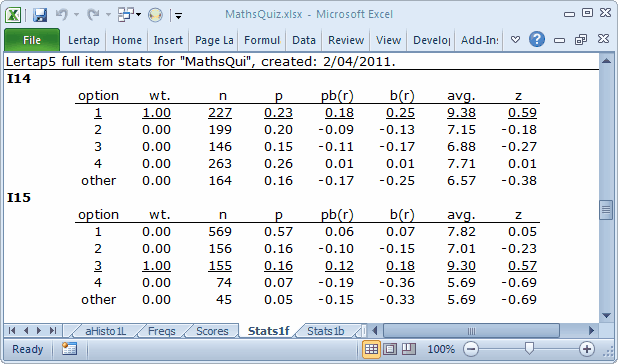This screenshot has width=618, height=364.
Task: Click the z value -0.38 in I14 other row
Action: point(519,181)
